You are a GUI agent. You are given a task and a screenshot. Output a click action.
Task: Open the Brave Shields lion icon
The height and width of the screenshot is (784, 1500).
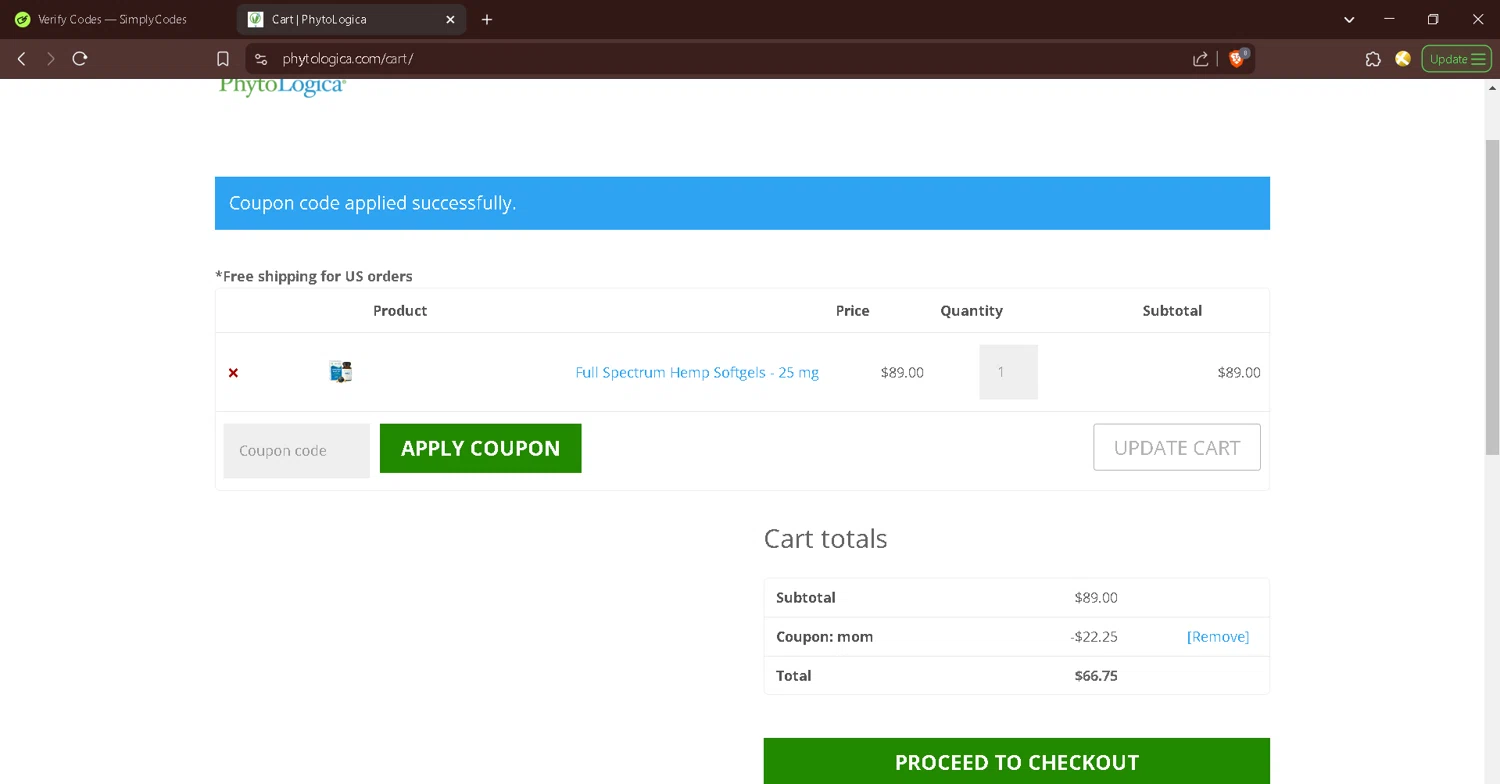tap(1237, 59)
